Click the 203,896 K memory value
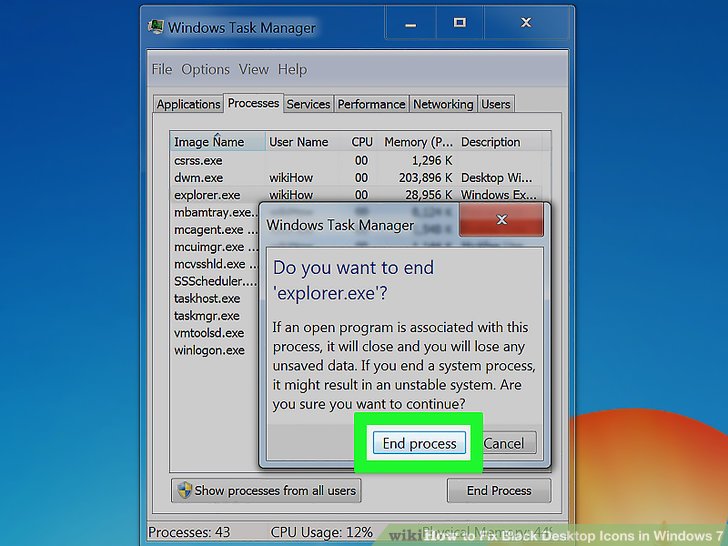Image resolution: width=728 pixels, height=546 pixels. [x=425, y=178]
